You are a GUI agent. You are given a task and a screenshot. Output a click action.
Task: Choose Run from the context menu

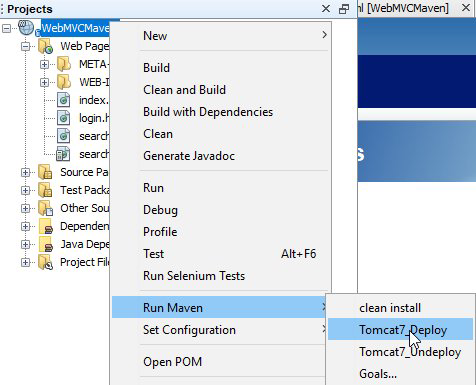[x=221, y=188]
